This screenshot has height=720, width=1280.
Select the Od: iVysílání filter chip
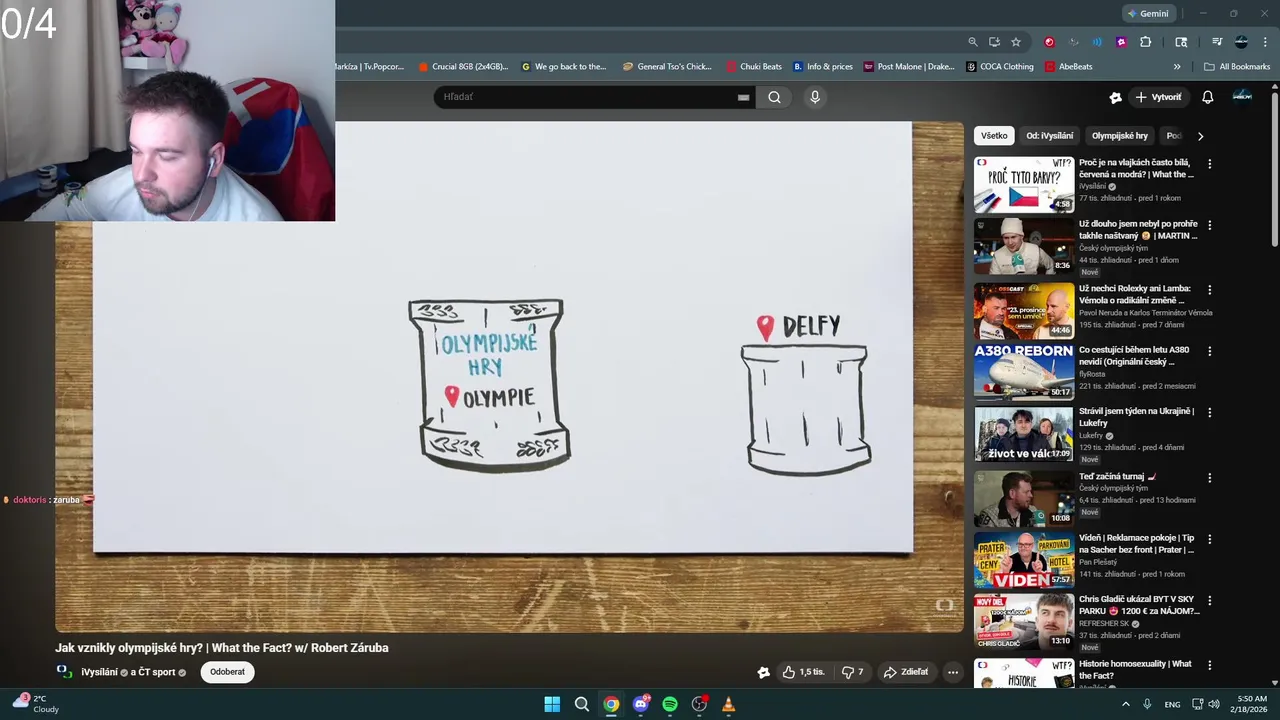click(1050, 136)
